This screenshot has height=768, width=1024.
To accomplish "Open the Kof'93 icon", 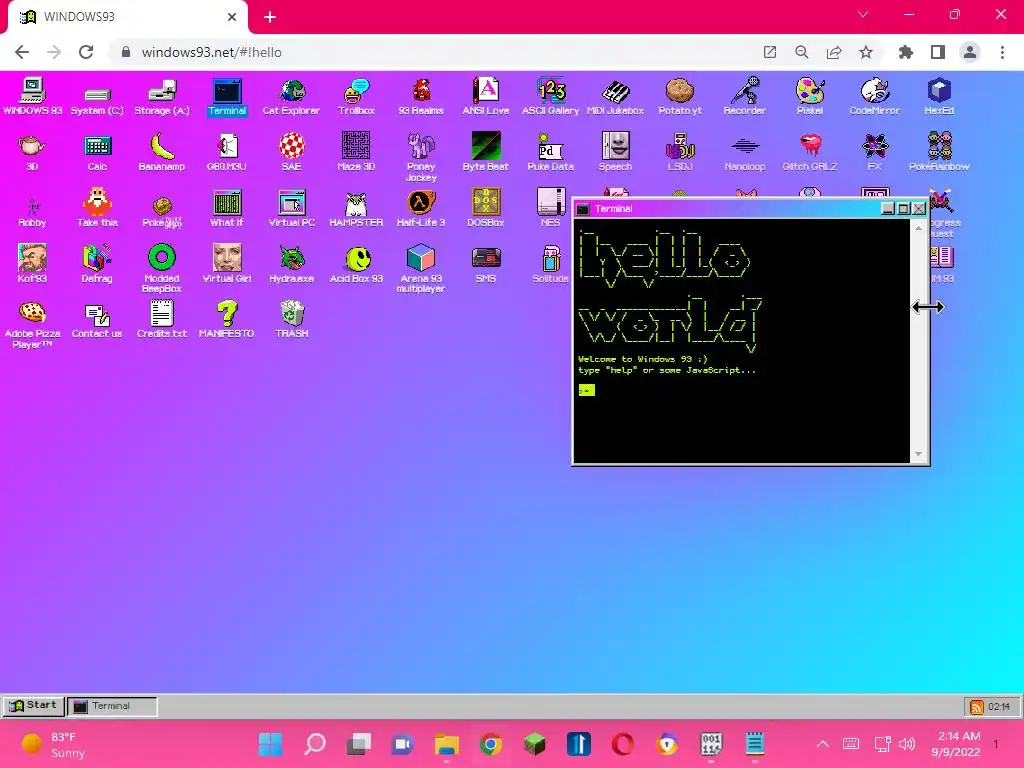I will [x=32, y=264].
